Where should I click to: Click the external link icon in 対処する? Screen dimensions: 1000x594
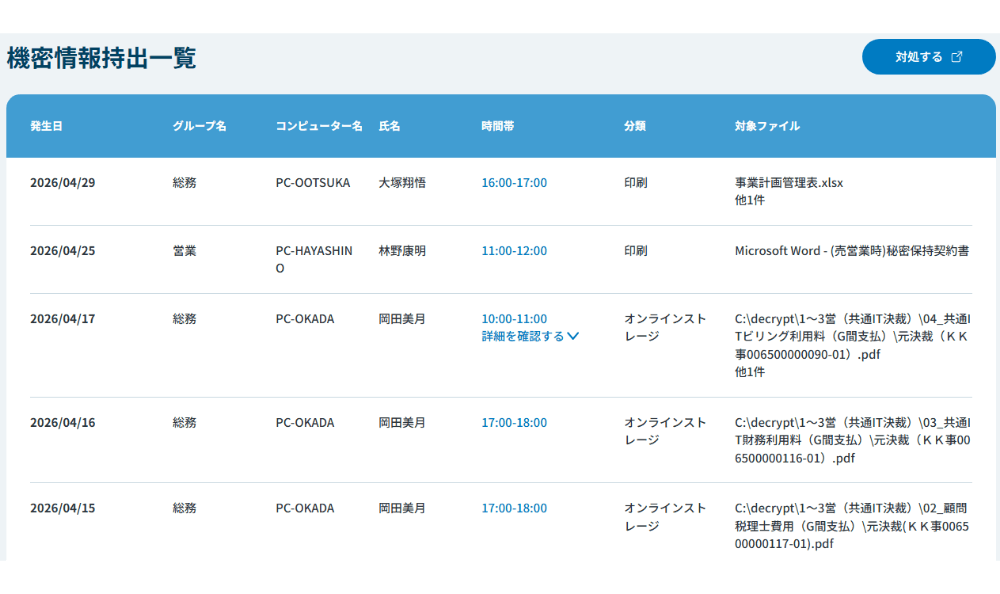click(x=957, y=57)
